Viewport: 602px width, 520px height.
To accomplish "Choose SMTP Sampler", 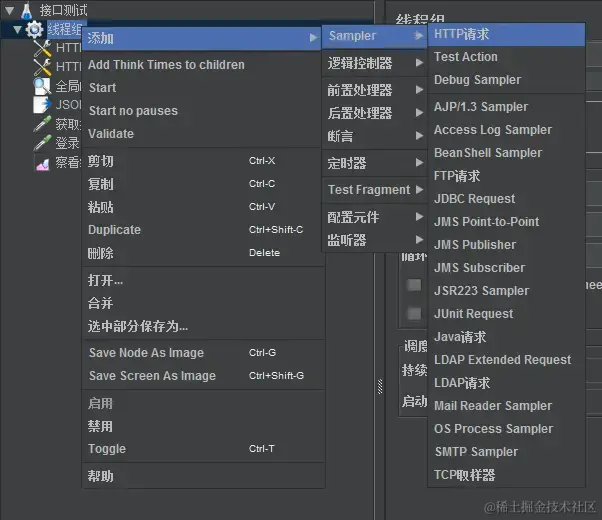I will 506,452.
